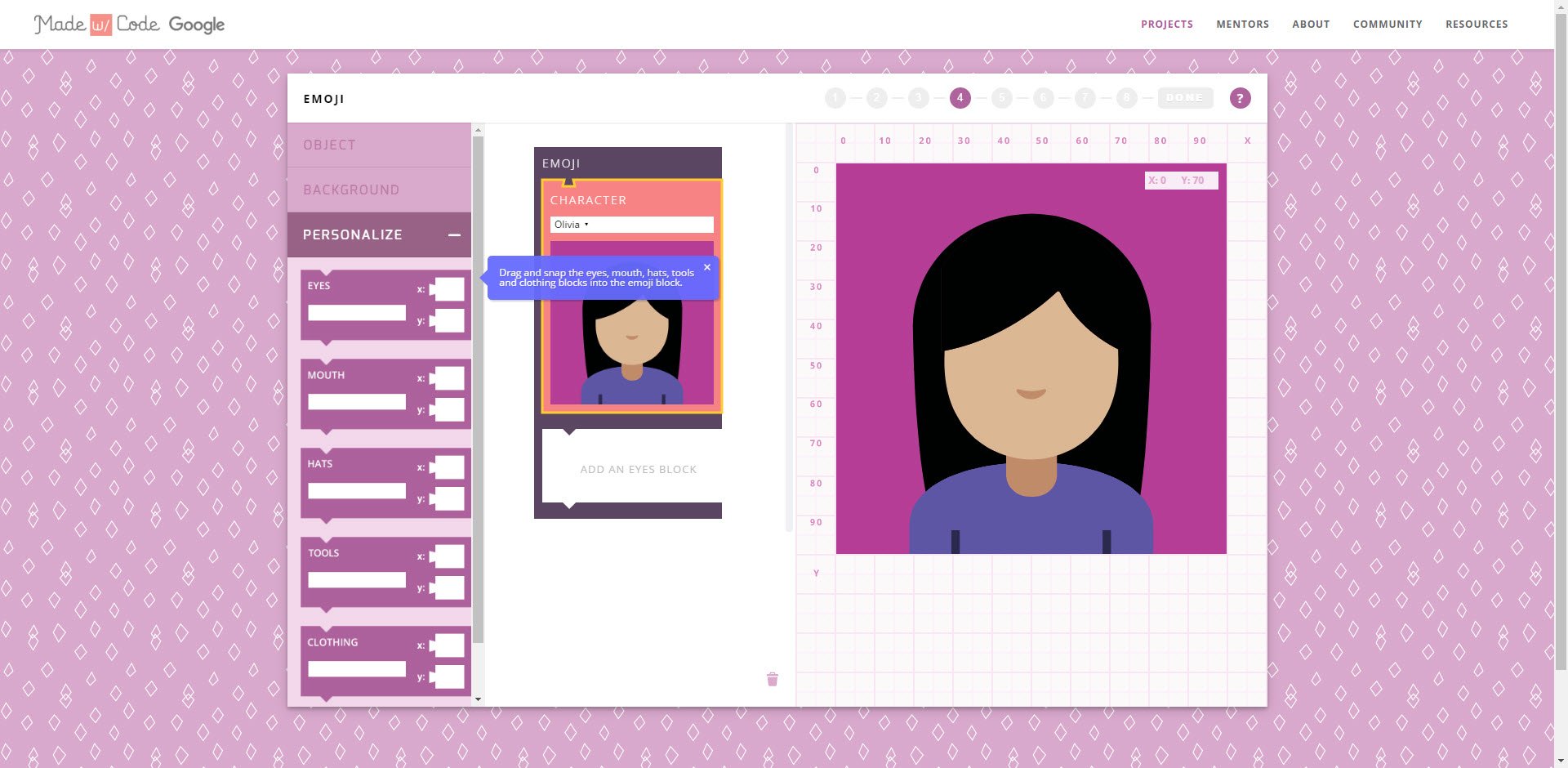This screenshot has height=768, width=1568.
Task: Expand the Object category
Action: [379, 145]
